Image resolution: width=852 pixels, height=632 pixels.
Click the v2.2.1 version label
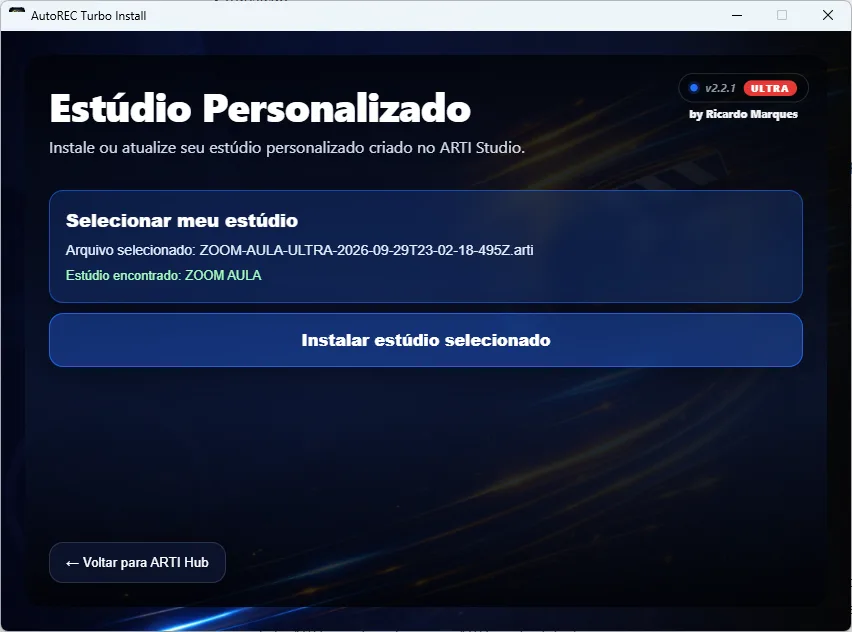tap(719, 88)
